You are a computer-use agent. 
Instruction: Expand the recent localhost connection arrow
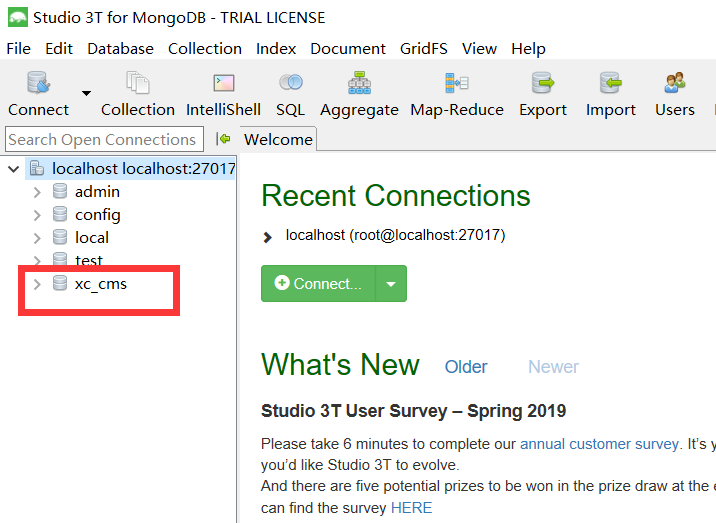tap(268, 237)
